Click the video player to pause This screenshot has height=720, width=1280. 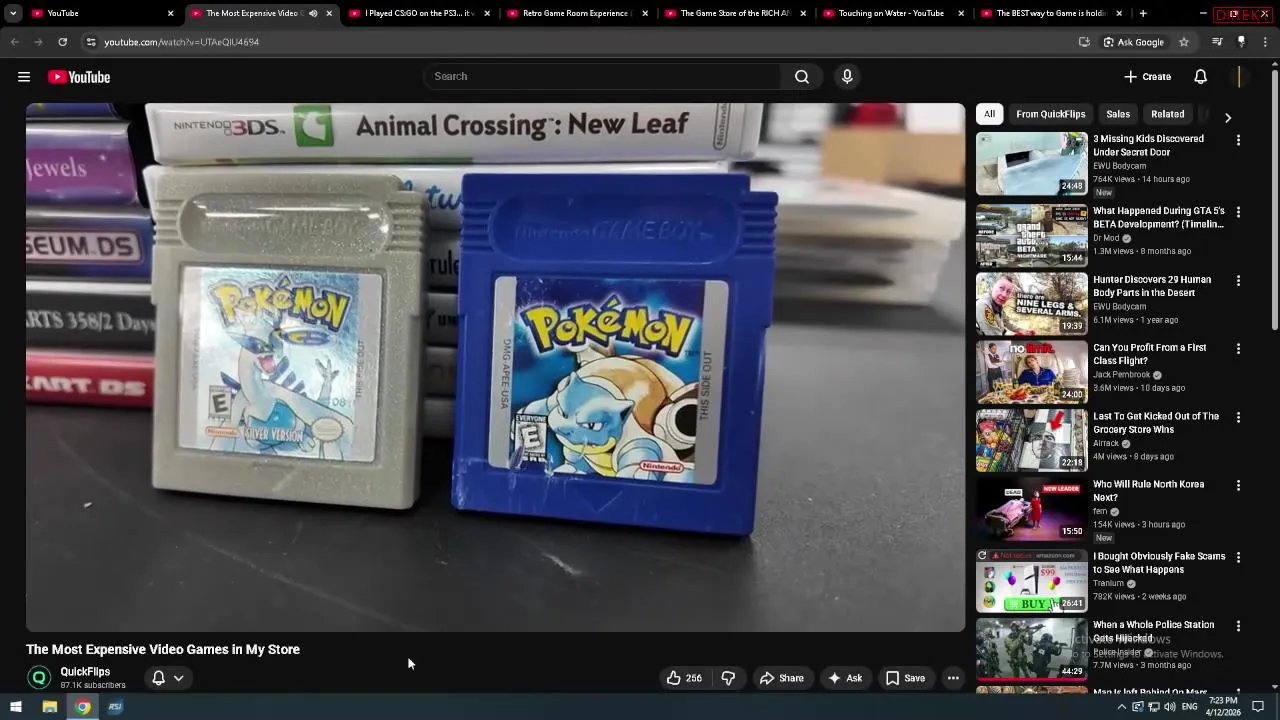click(x=496, y=367)
